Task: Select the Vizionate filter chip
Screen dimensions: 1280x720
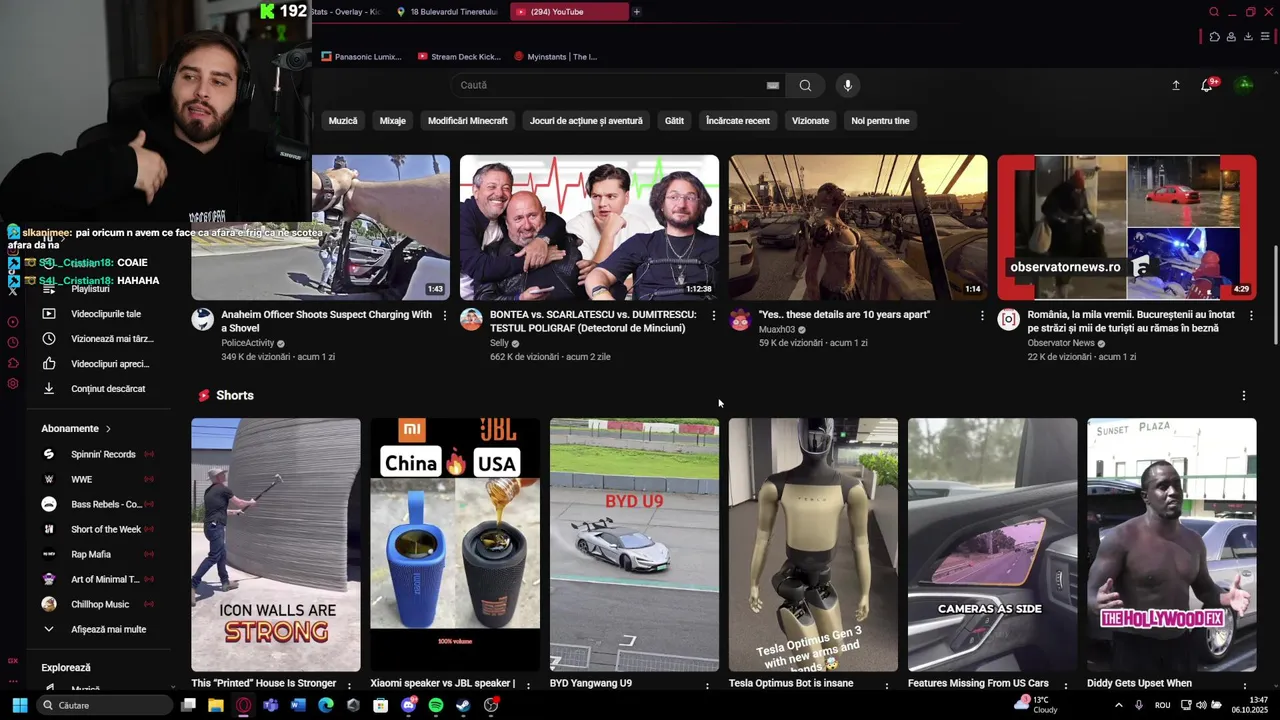Action: tap(810, 121)
